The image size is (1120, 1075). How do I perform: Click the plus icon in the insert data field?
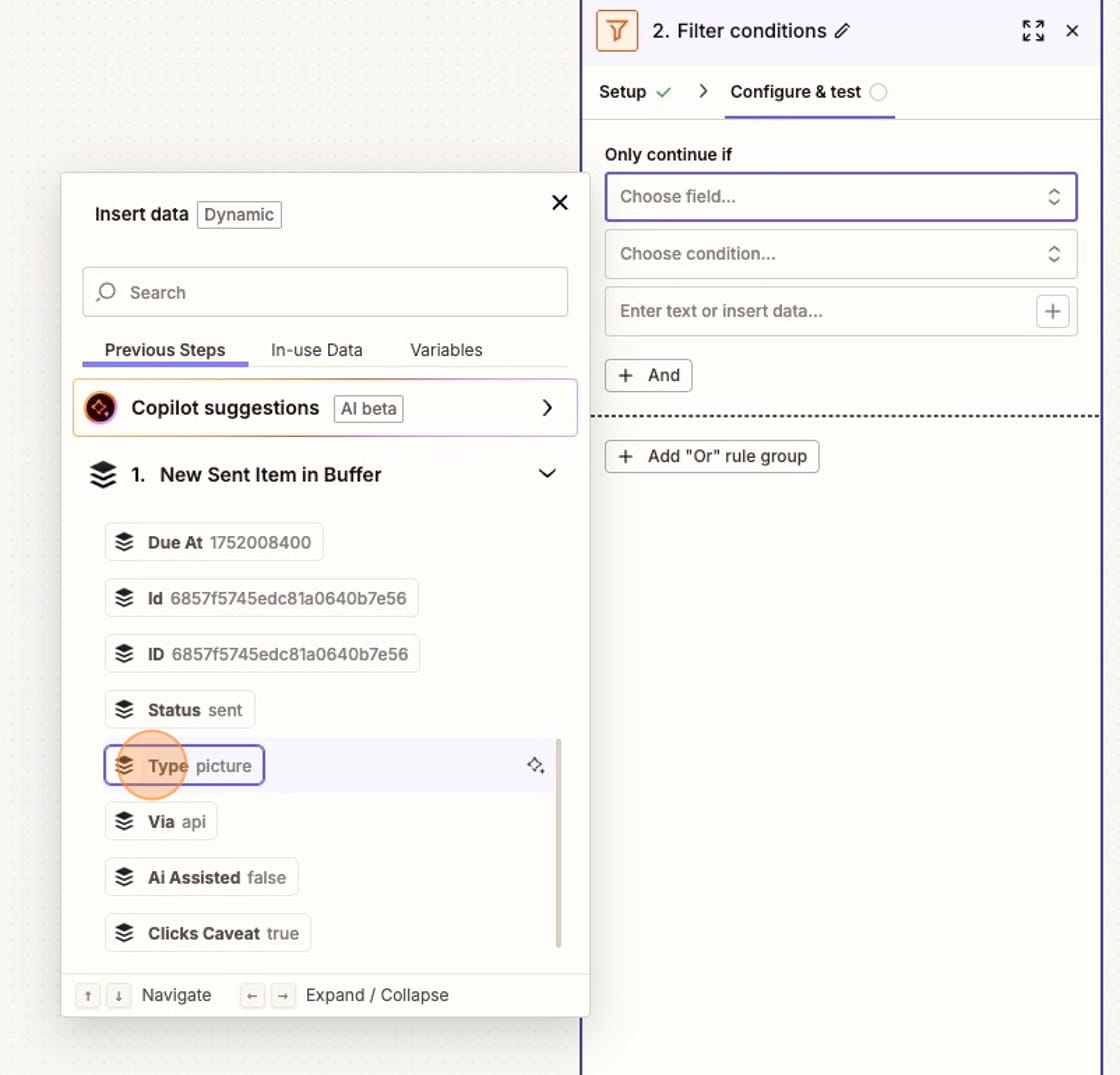[x=1052, y=311]
